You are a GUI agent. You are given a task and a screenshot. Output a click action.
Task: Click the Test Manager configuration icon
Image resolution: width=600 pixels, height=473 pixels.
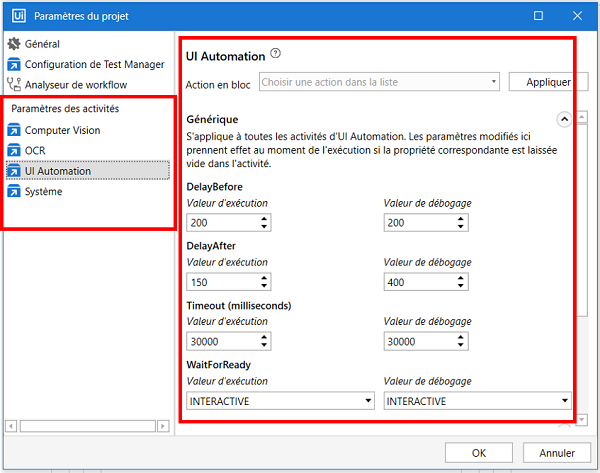click(x=14, y=64)
